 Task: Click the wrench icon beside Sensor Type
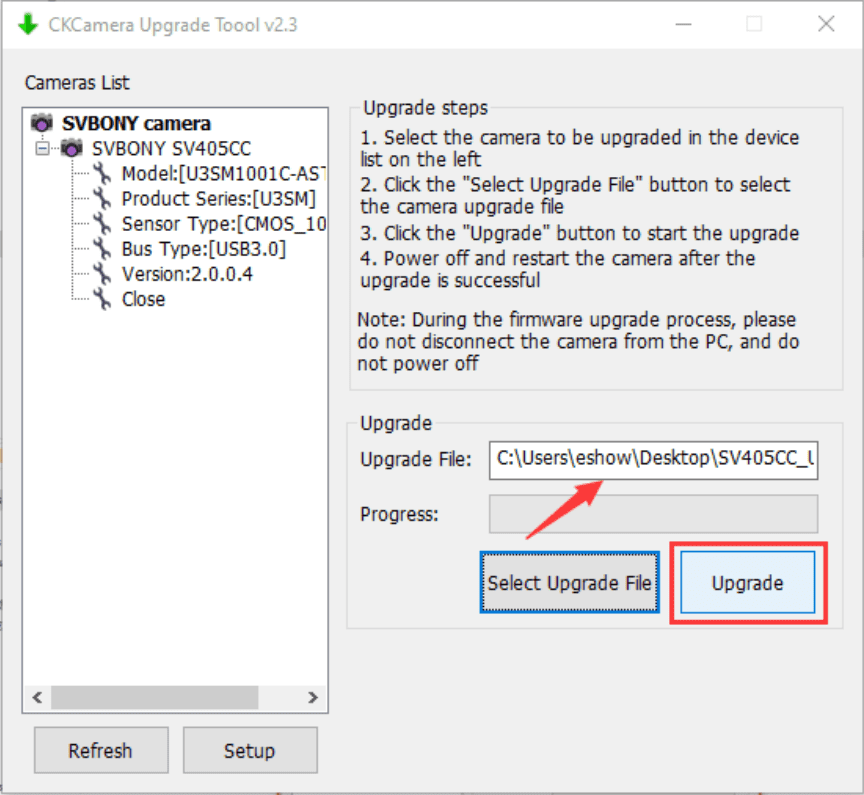pyautogui.click(x=102, y=224)
